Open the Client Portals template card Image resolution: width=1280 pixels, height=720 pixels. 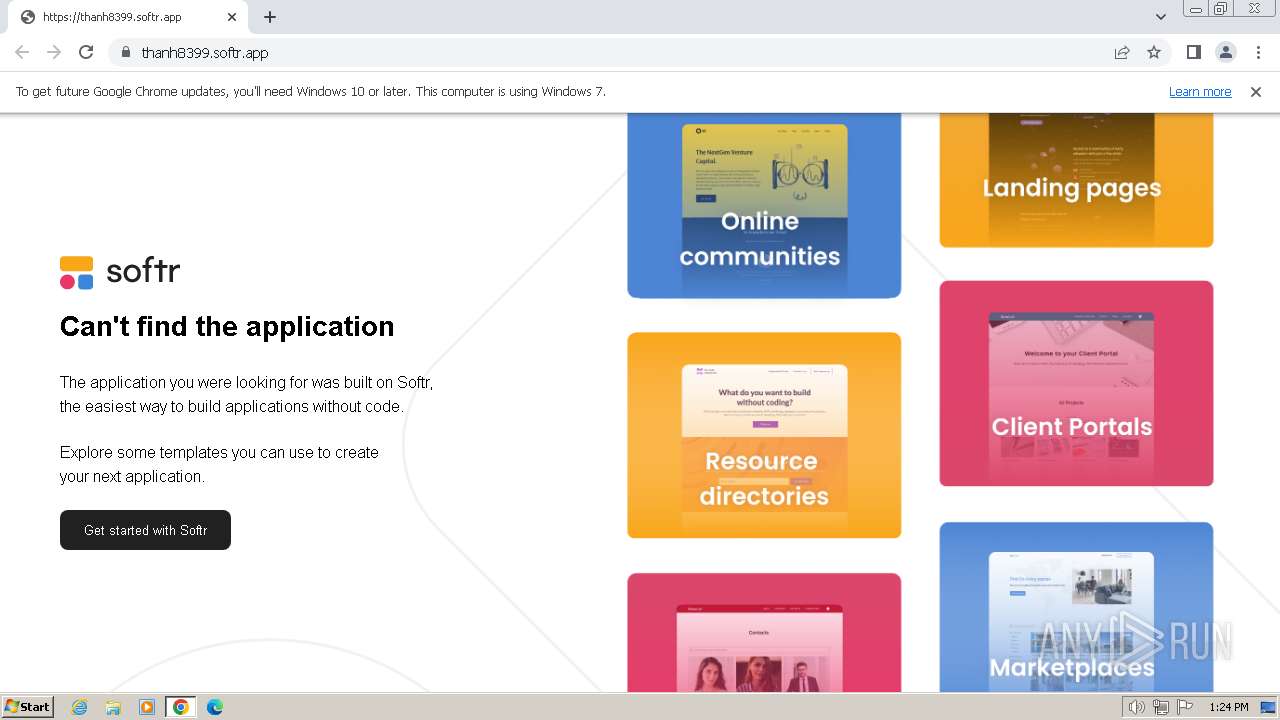[1076, 383]
